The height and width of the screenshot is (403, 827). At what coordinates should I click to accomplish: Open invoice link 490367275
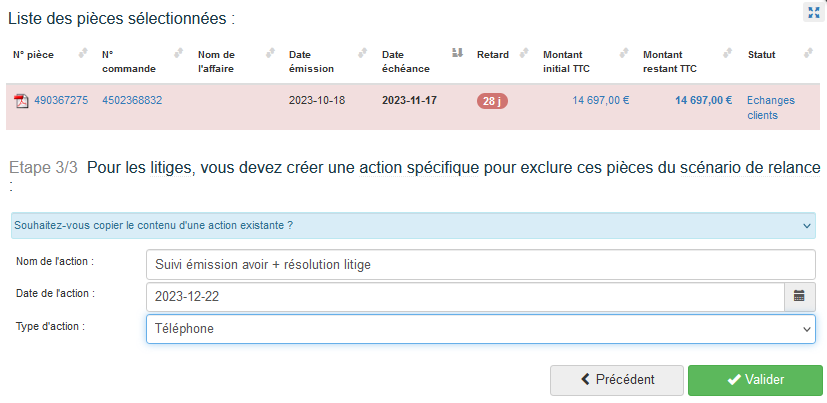(x=61, y=100)
